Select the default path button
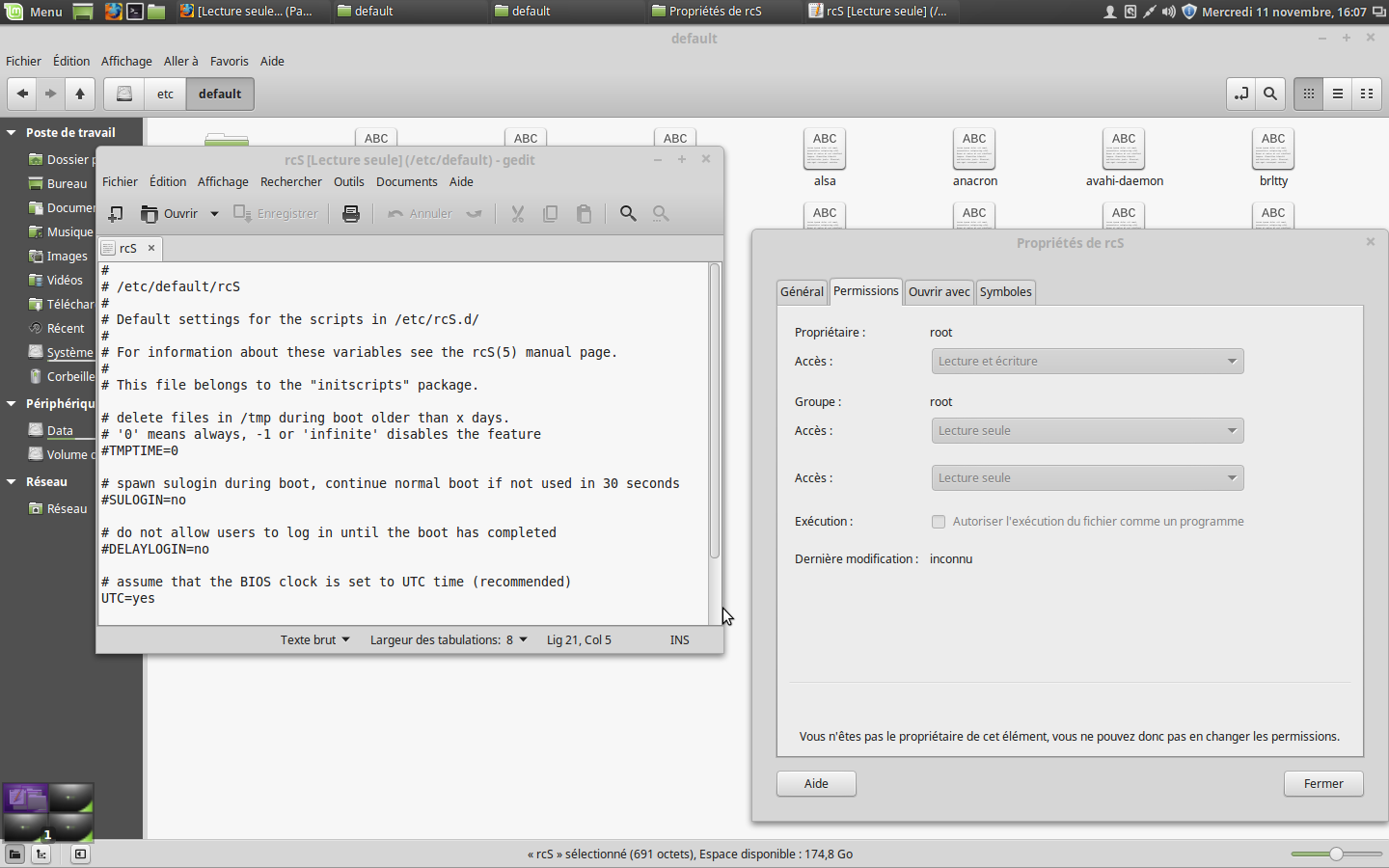This screenshot has height=868, width=1389. click(220, 94)
